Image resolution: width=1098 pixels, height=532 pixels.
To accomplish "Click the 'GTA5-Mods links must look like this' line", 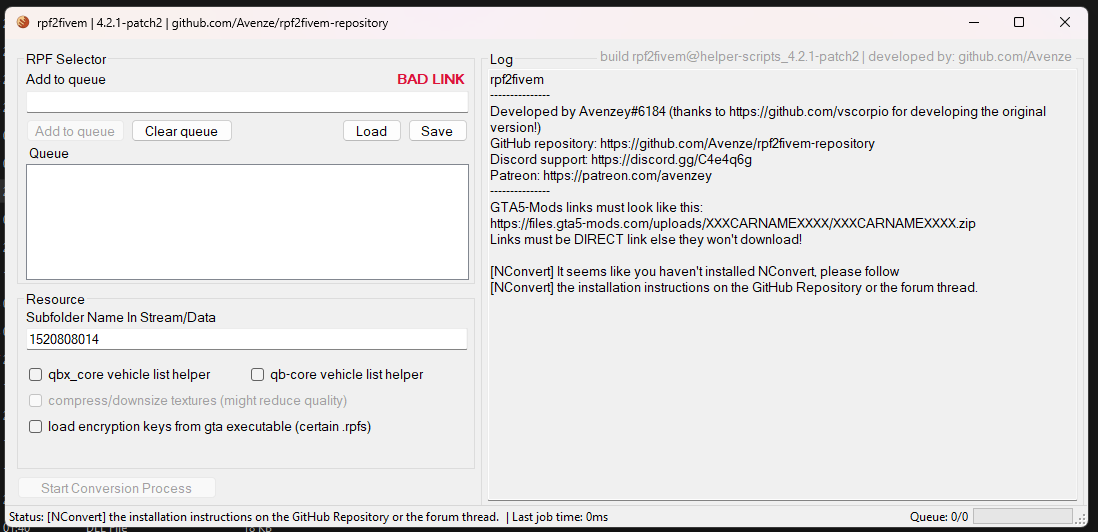I will coord(596,208).
